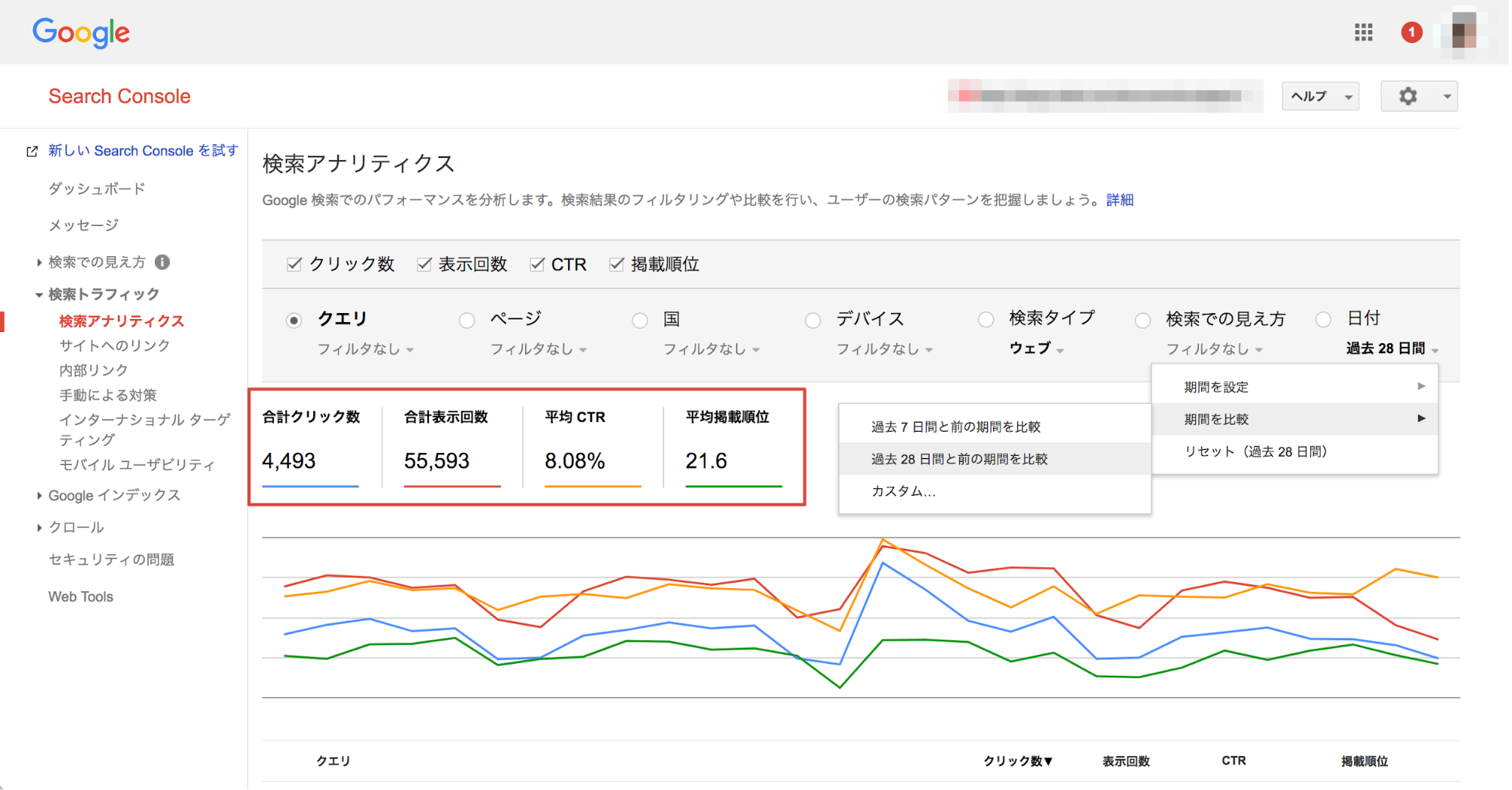1512x790 pixels.
Task: Open the フィルタなし dropdown under 国
Action: [712, 349]
